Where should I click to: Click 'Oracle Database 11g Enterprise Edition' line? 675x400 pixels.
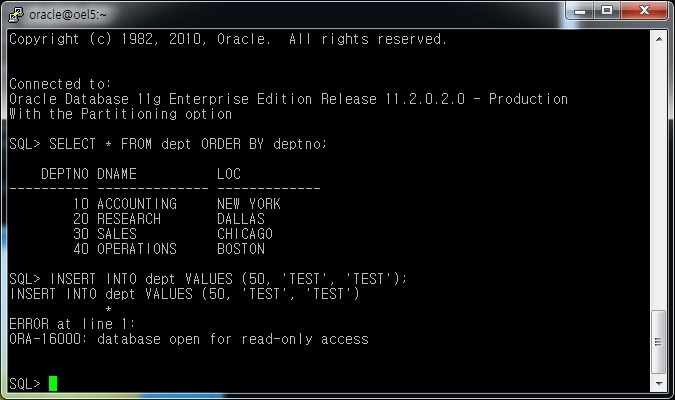tap(288, 99)
